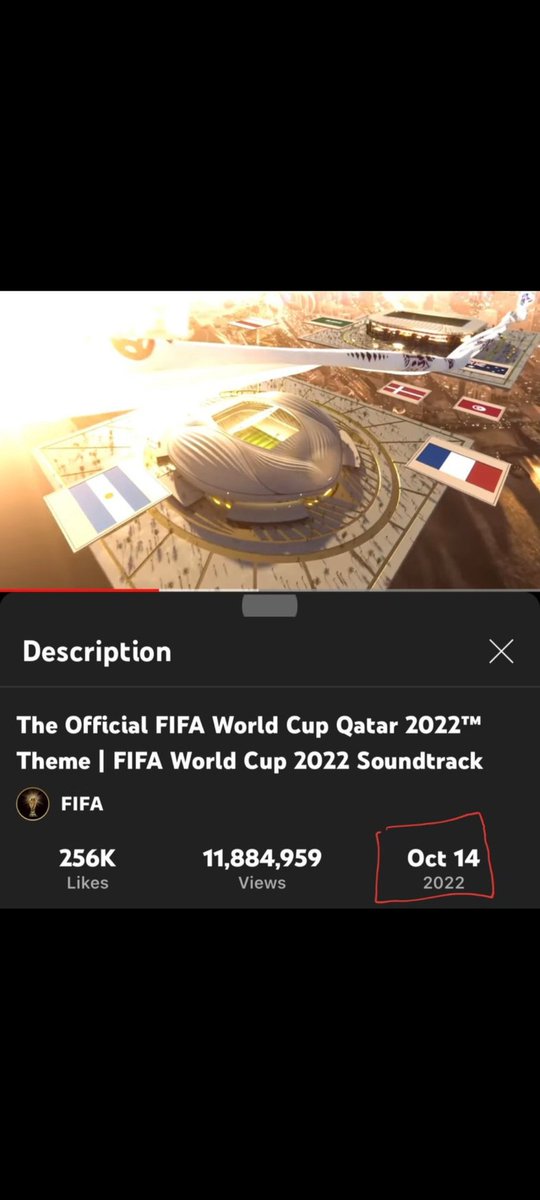Viewport: 540px width, 1200px height.
Task: Tap the 256K likes count
Action: (86, 857)
